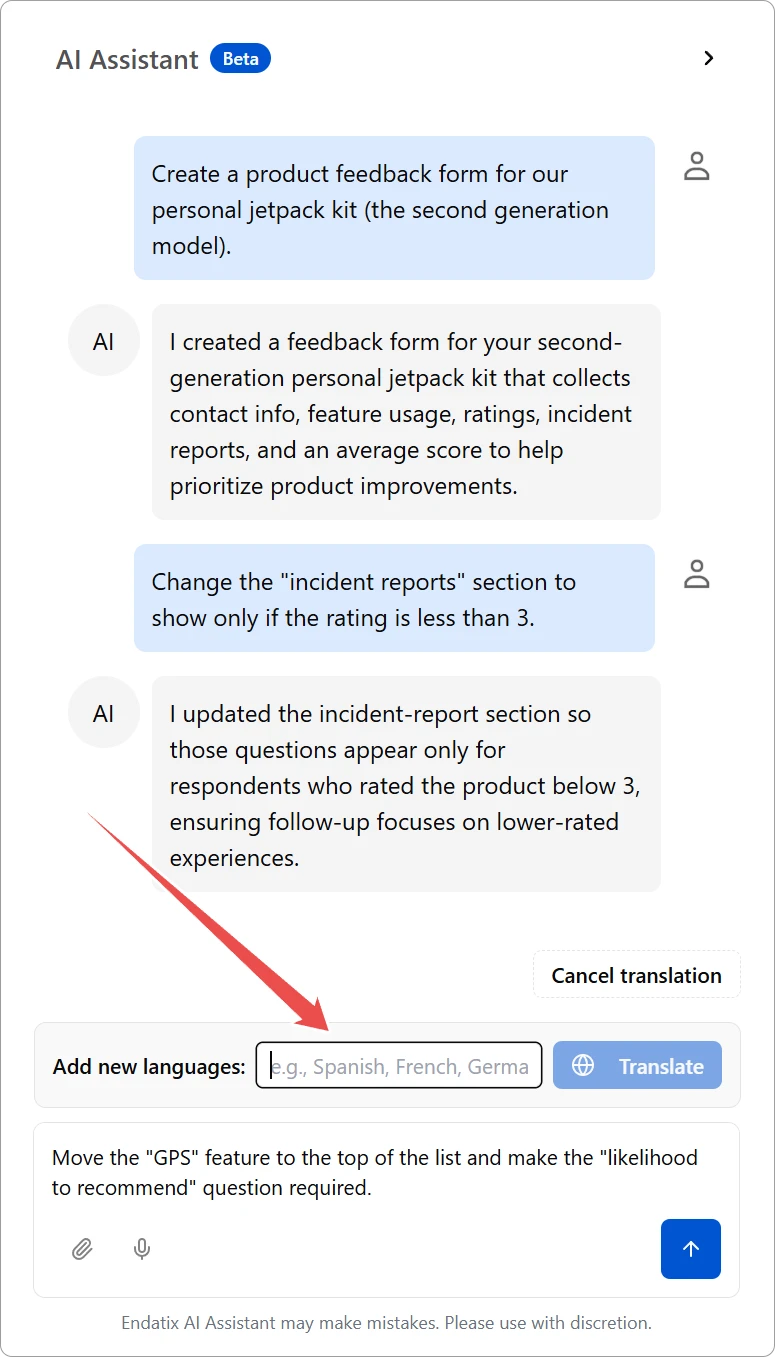Click the first user avatar icon
The height and width of the screenshot is (1357, 775).
(696, 166)
